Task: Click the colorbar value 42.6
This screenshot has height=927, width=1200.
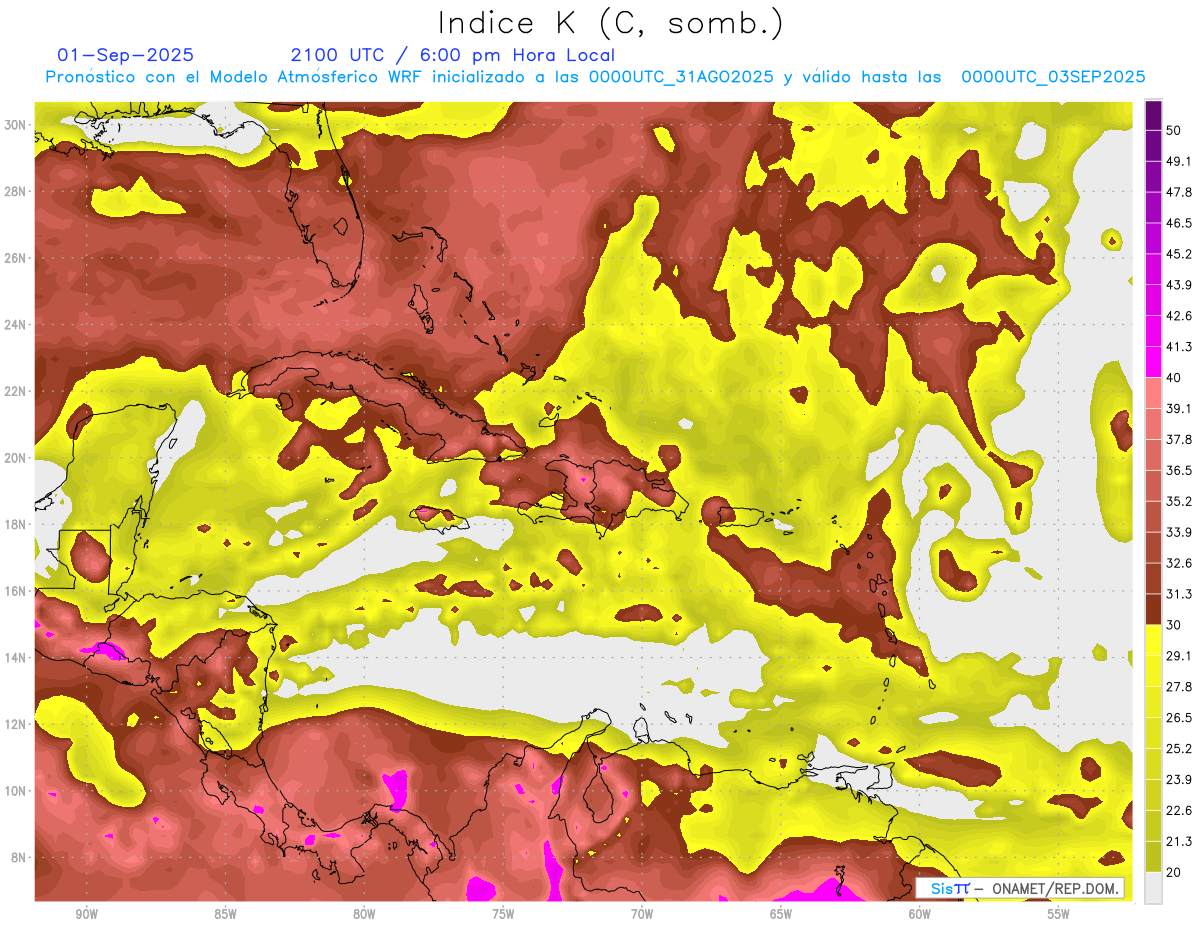Action: coord(1178,316)
